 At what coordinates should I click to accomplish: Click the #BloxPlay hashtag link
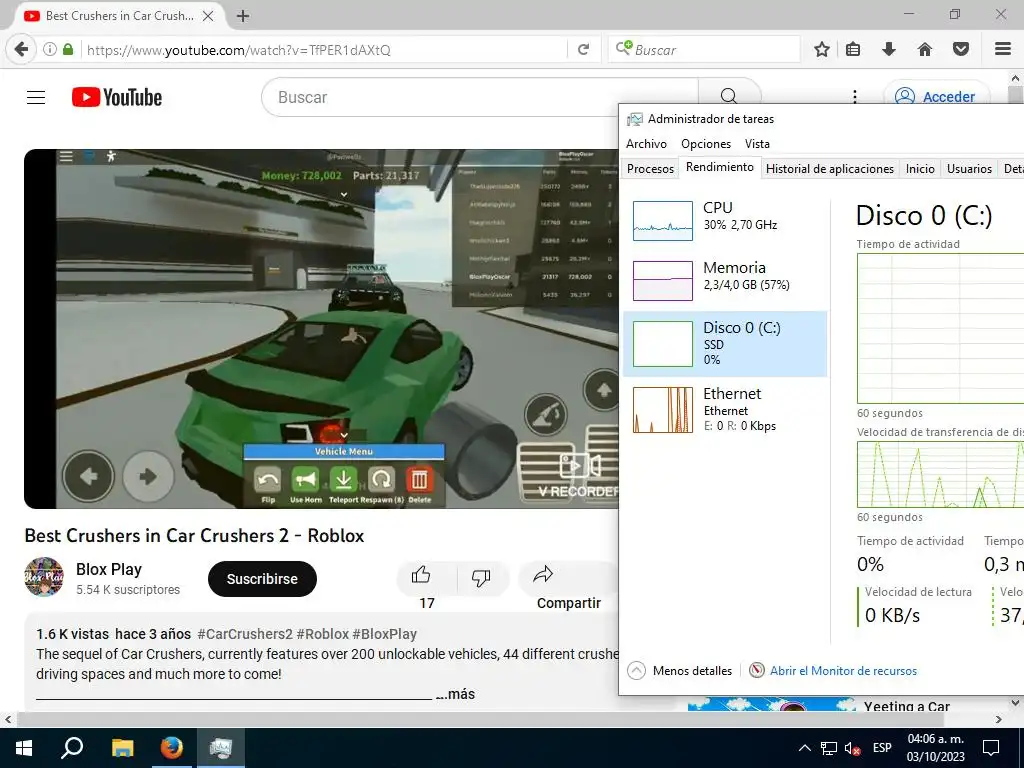[x=385, y=634]
